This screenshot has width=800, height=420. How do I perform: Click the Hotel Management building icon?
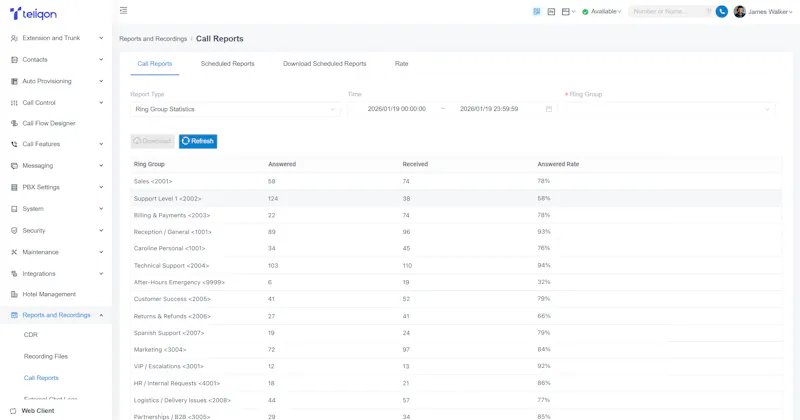(x=14, y=294)
